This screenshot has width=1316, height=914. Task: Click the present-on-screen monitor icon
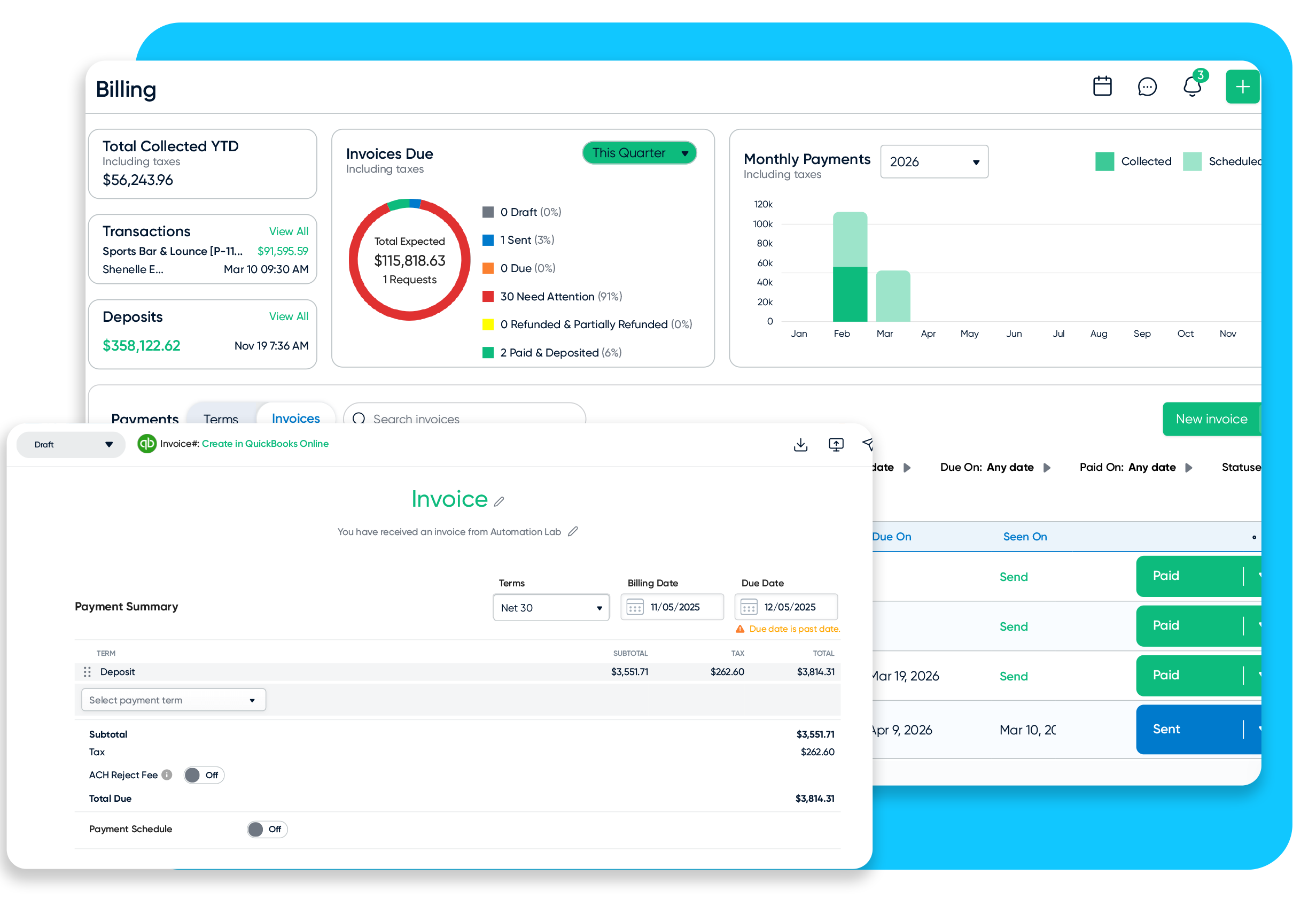tap(836, 444)
